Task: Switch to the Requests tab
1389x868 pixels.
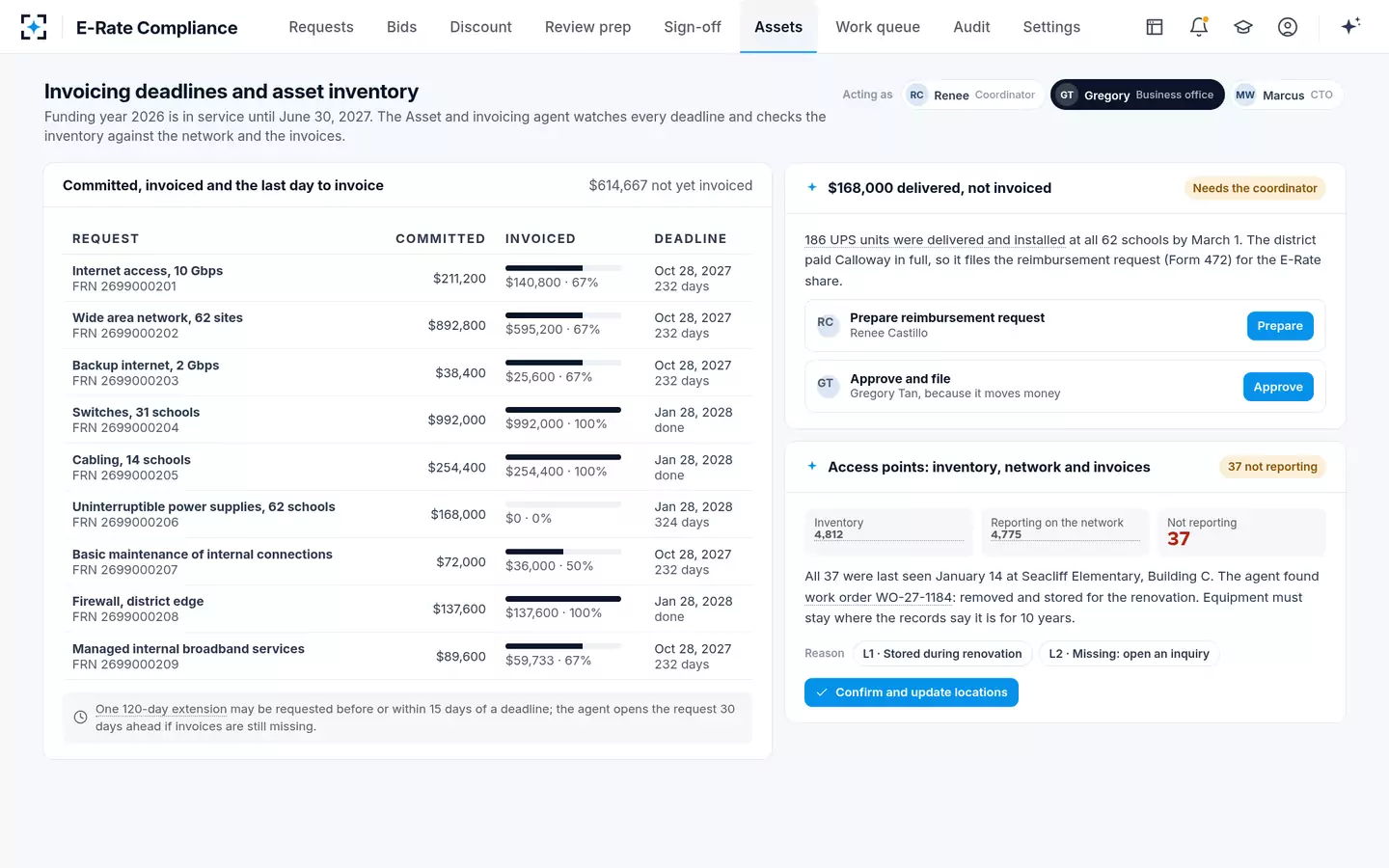Action: coord(321,27)
